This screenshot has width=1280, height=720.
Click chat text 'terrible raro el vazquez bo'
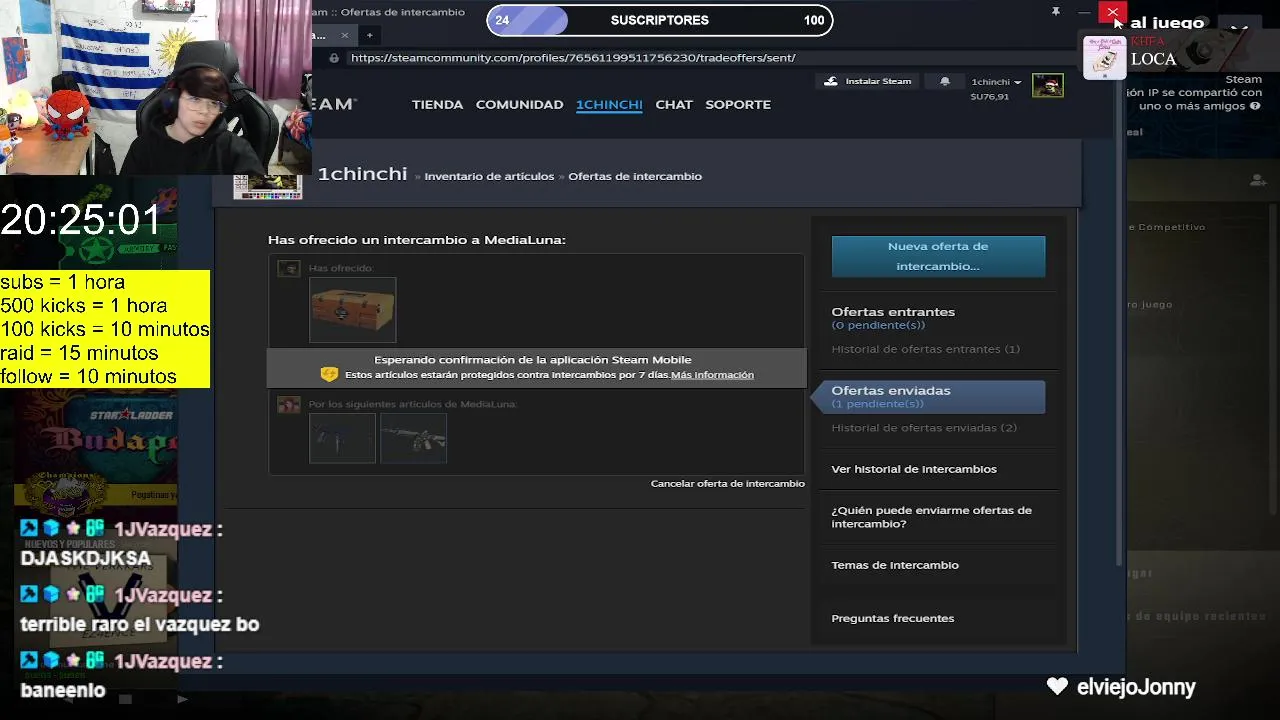pyautogui.click(x=139, y=624)
